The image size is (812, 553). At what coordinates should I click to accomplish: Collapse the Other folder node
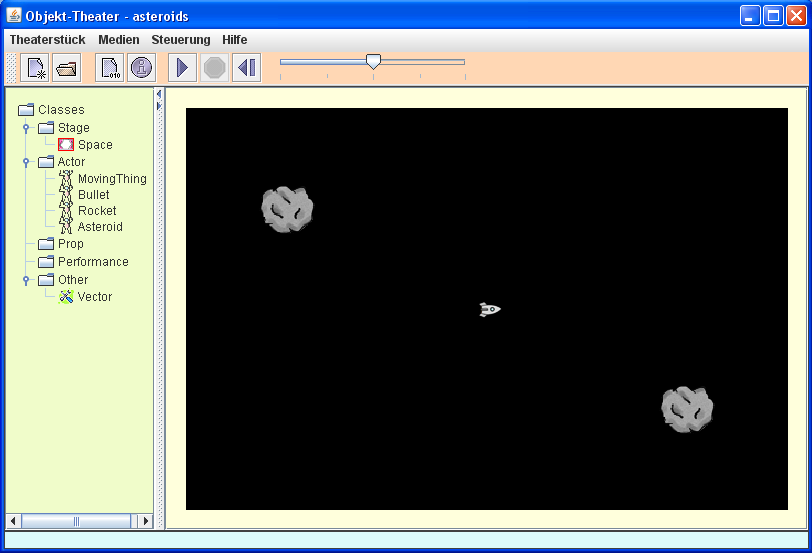(x=26, y=280)
